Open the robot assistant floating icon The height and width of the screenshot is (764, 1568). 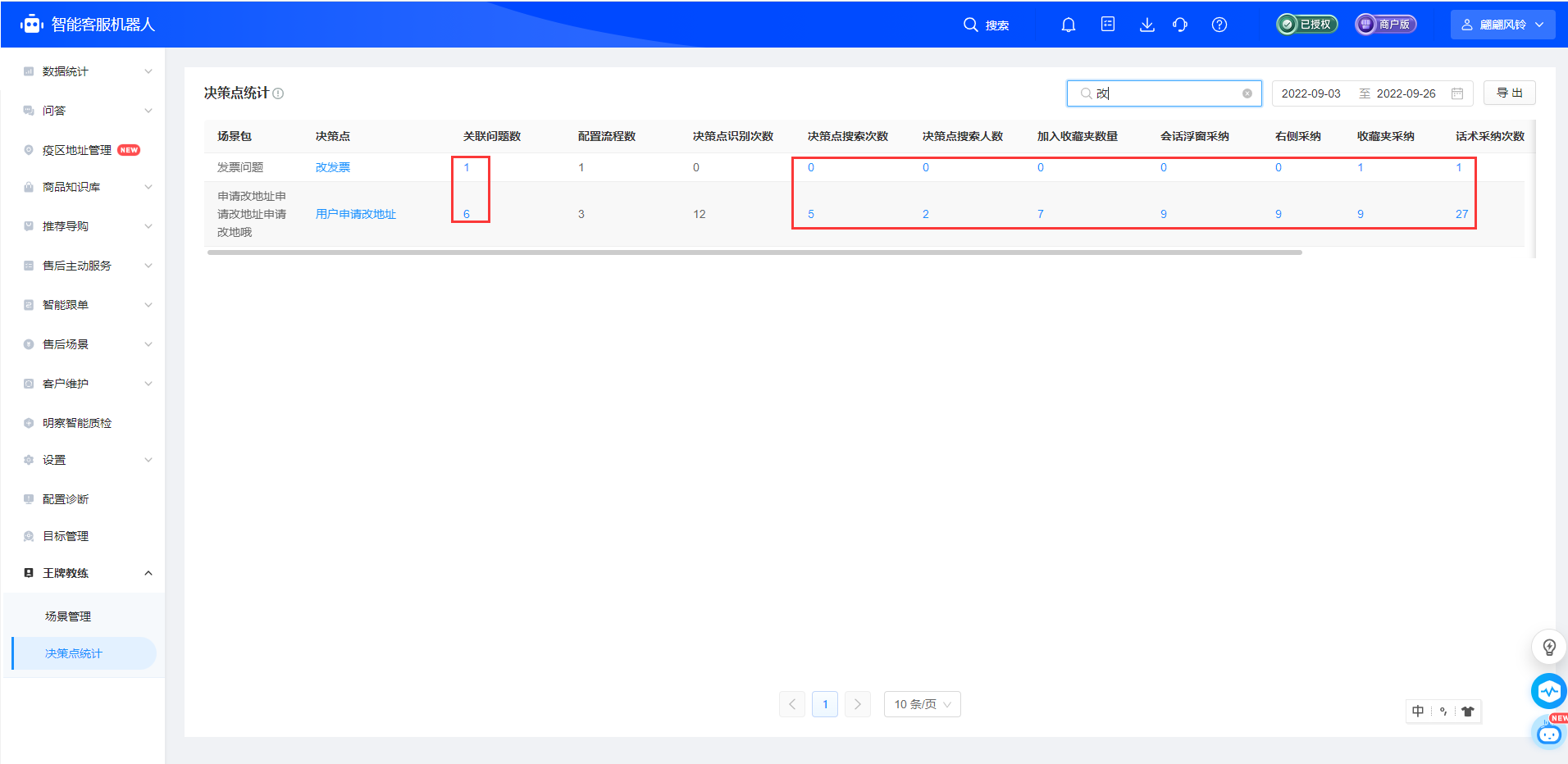[x=1549, y=733]
